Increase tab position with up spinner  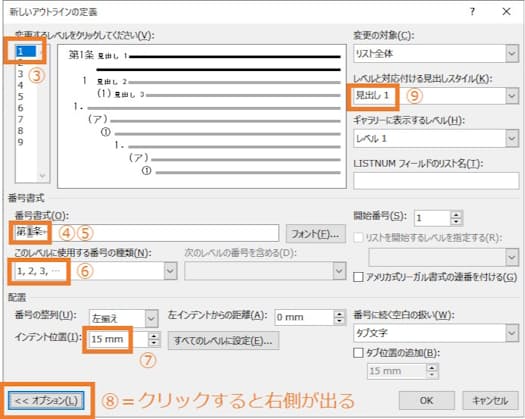pos(432,367)
